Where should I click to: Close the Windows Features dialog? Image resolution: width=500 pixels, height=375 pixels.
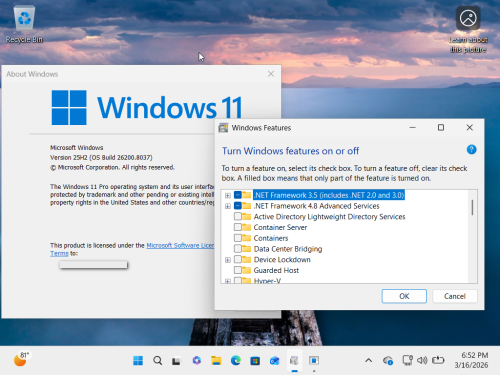pyautogui.click(x=469, y=128)
